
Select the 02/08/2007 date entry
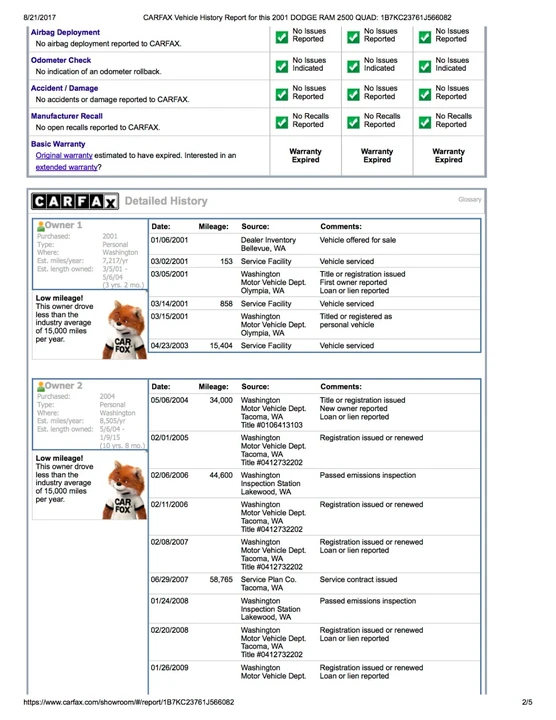[169, 542]
